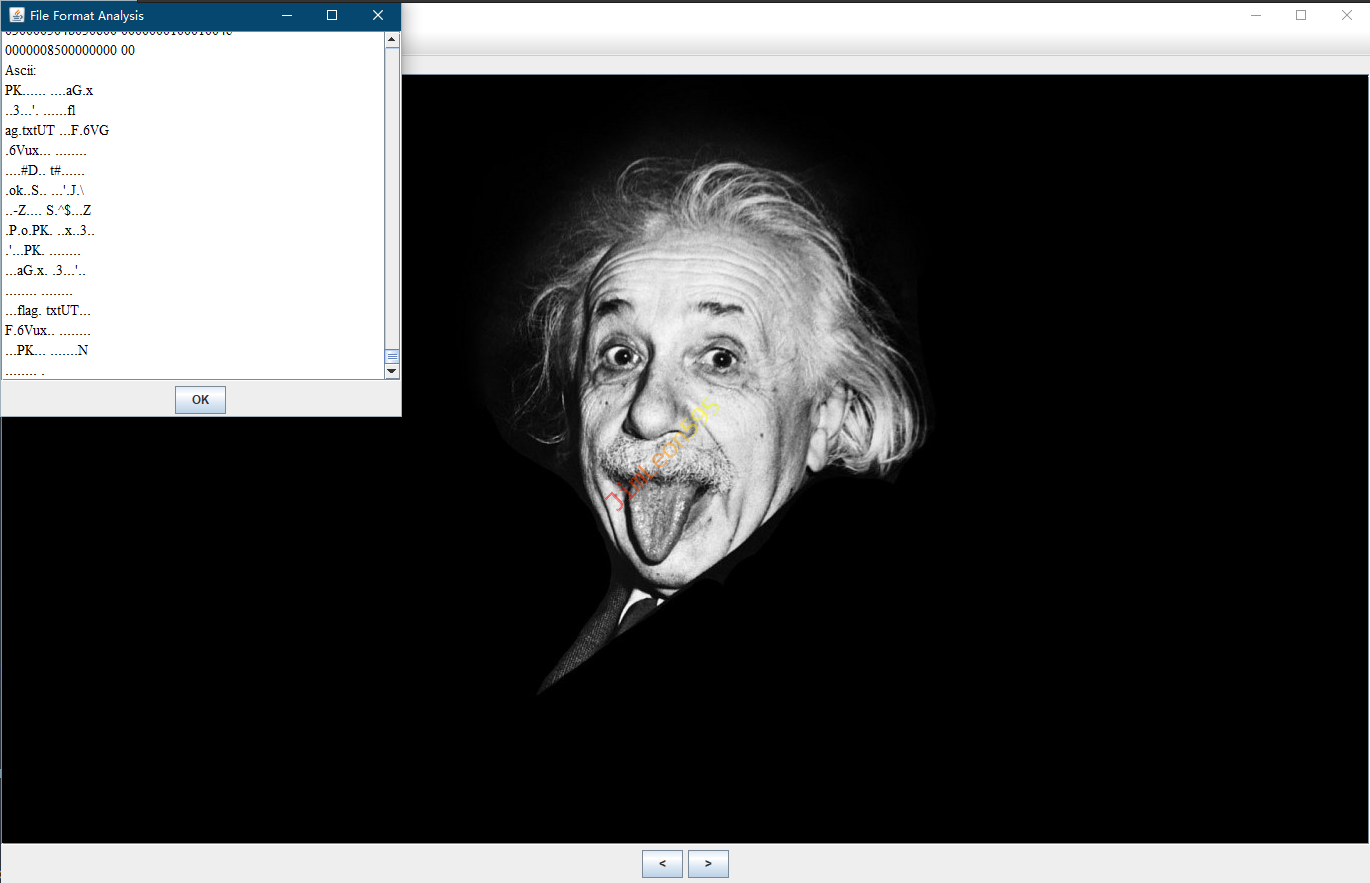The image size is (1370, 883).
Task: Minimize the main image viewer window
Action: coord(1255,15)
